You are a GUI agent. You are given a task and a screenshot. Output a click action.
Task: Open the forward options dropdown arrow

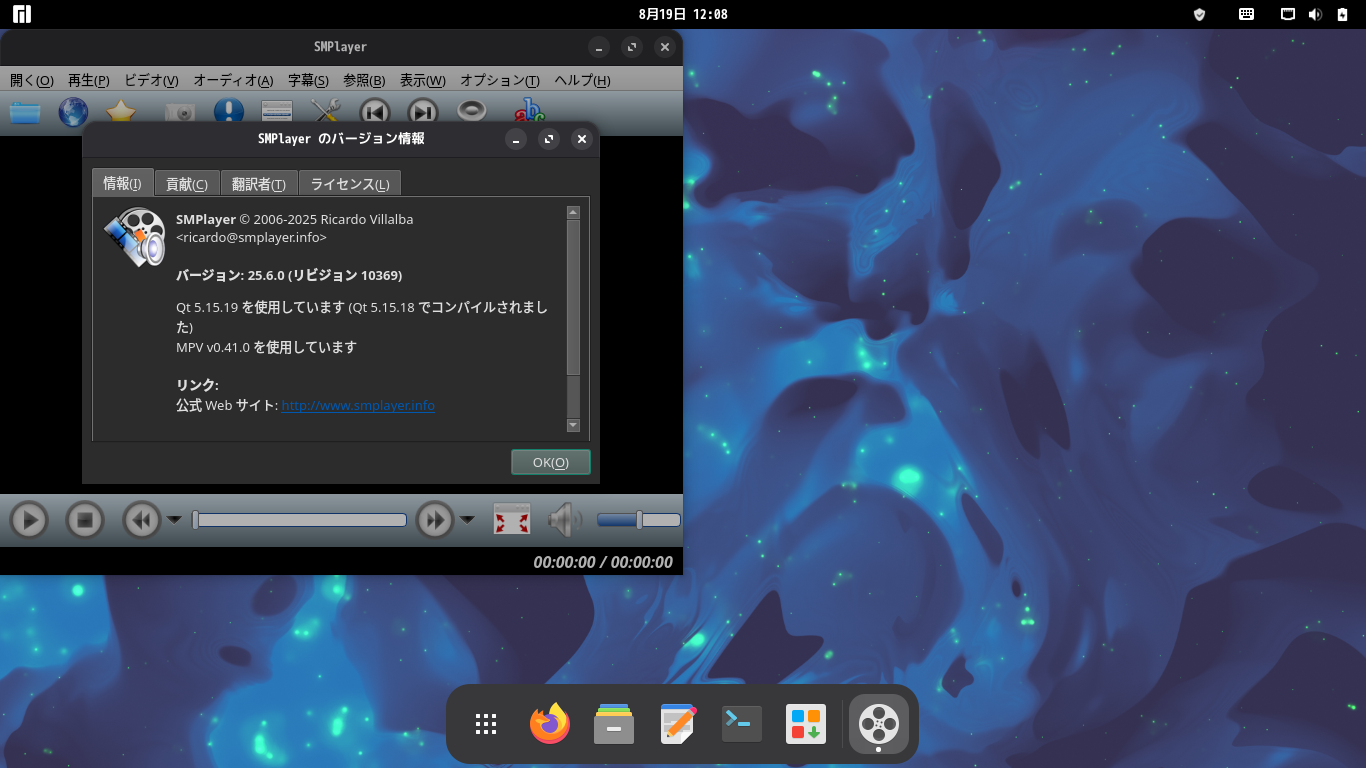[467, 520]
